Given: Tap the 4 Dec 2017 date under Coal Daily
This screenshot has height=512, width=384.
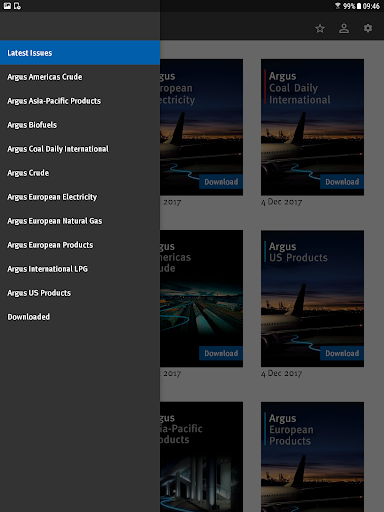Looking at the screenshot, I should (x=282, y=202).
